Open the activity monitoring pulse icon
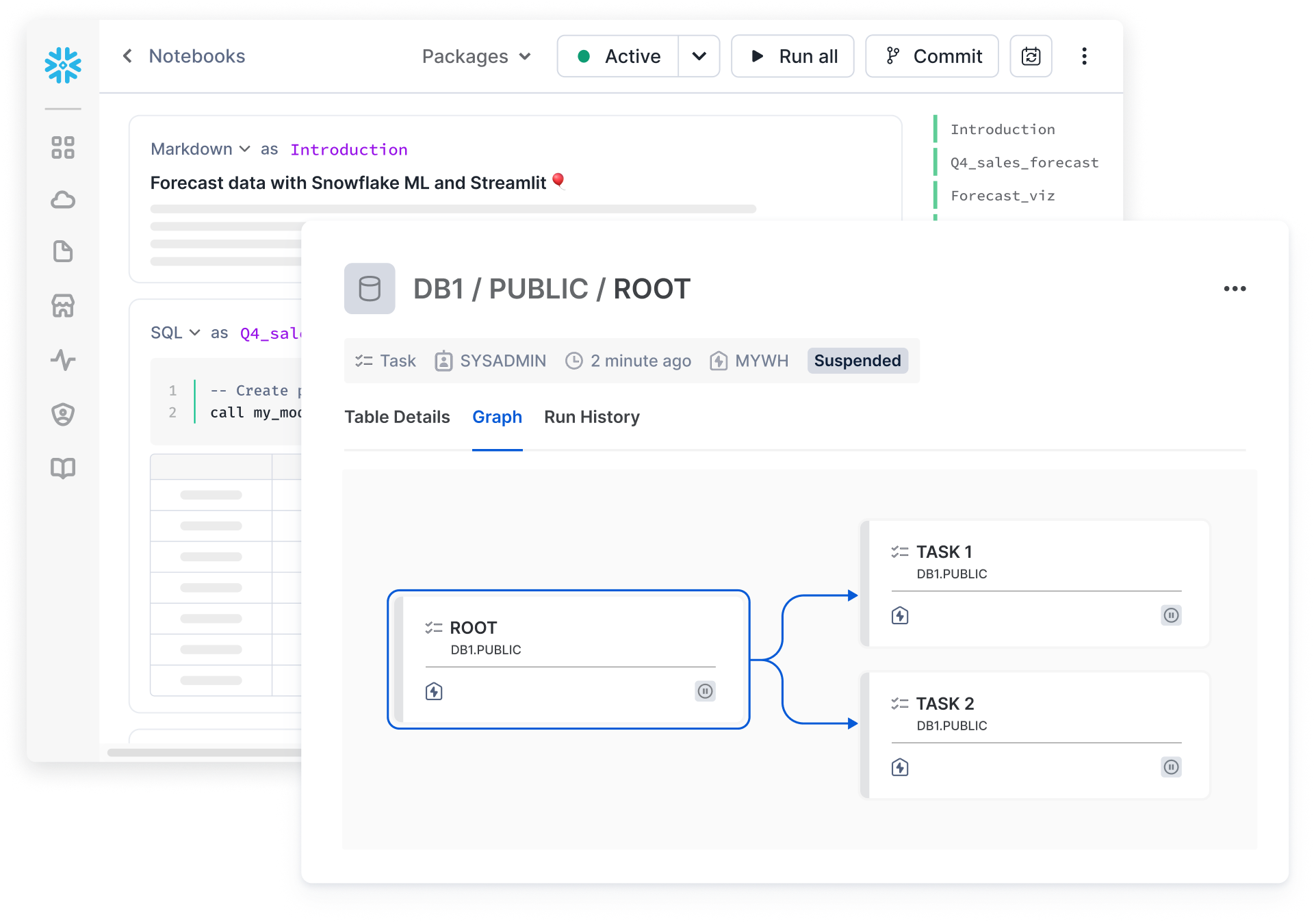 click(63, 359)
